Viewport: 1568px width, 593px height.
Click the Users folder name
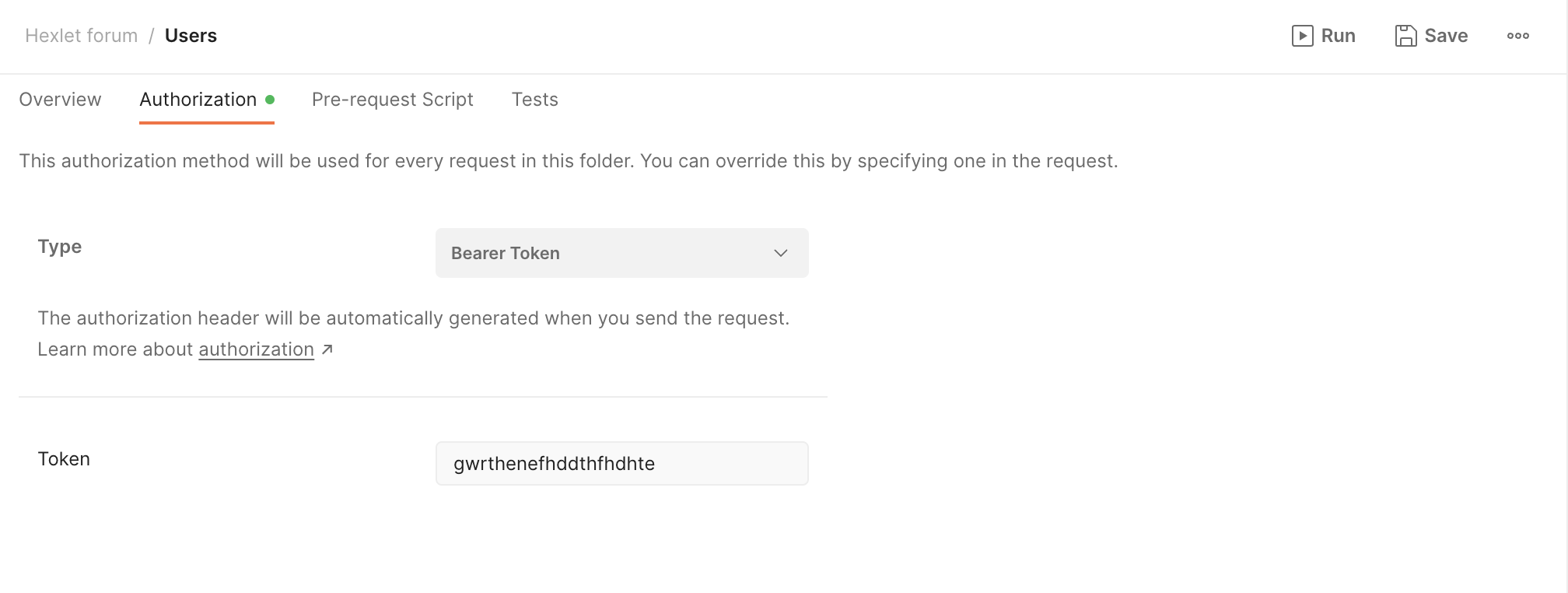[191, 36]
